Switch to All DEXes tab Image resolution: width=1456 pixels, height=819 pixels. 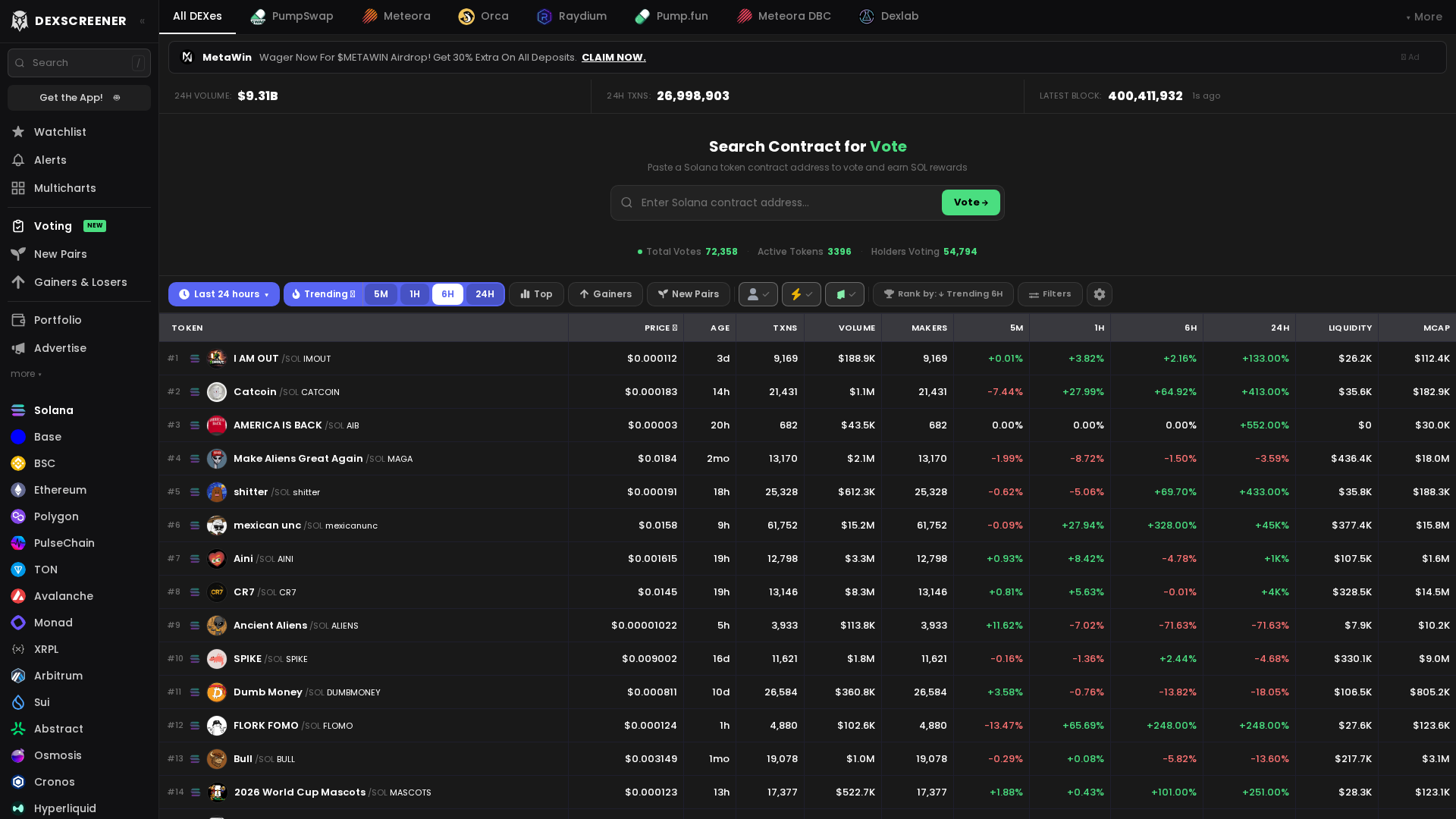197,17
